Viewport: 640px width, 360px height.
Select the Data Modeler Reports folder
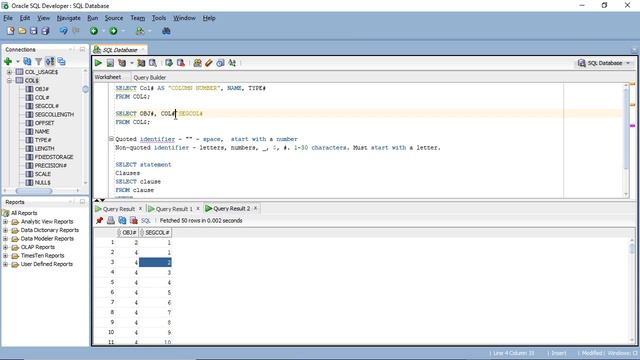47,238
